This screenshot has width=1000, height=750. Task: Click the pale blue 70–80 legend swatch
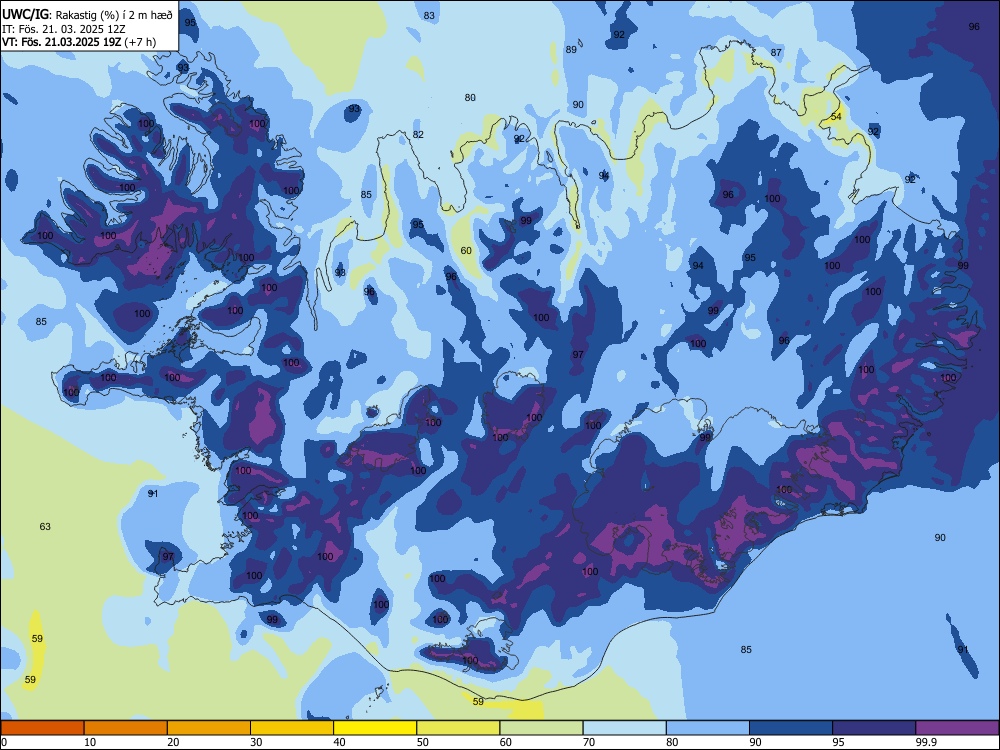click(x=624, y=728)
